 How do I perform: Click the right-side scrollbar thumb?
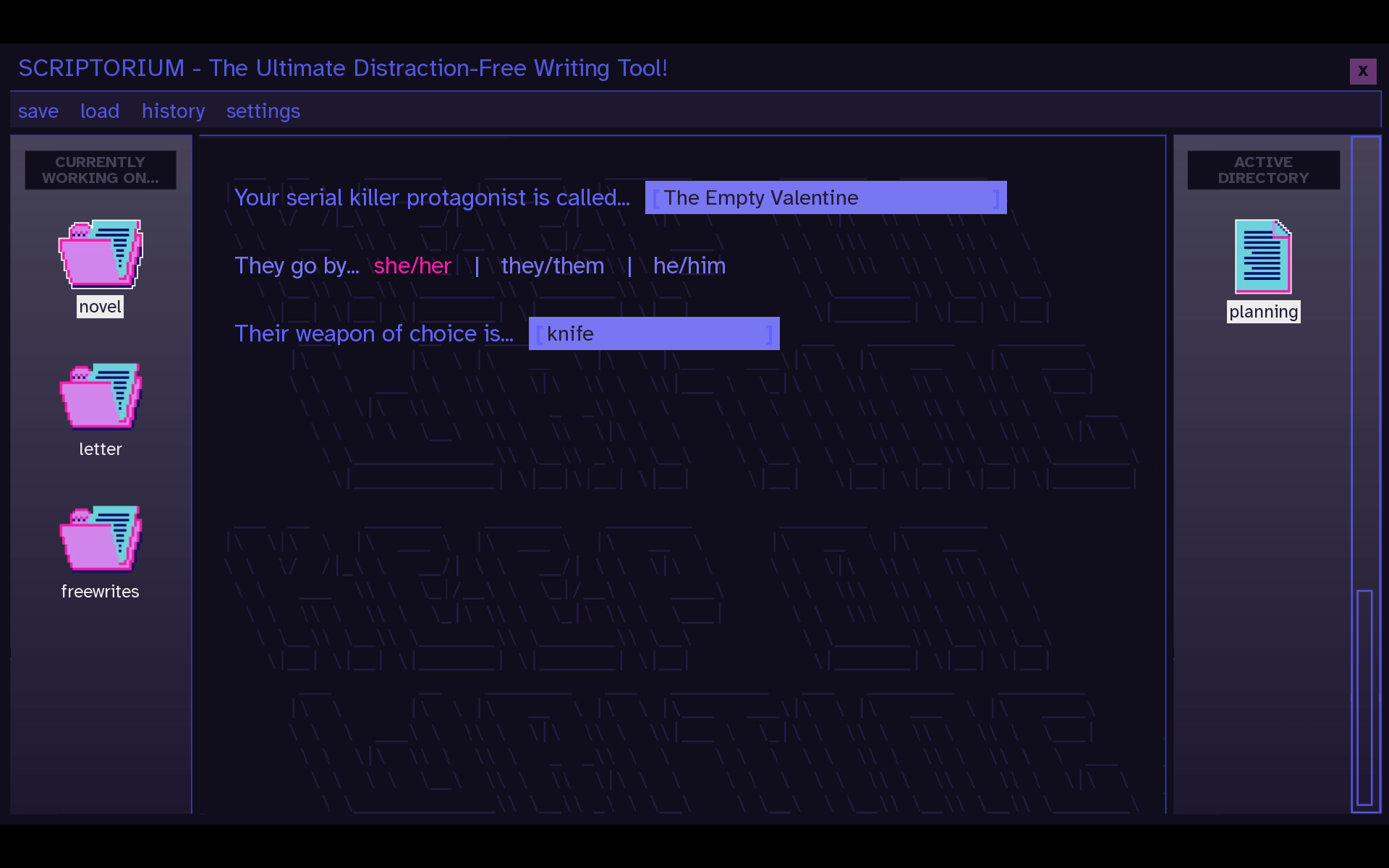(1364, 697)
